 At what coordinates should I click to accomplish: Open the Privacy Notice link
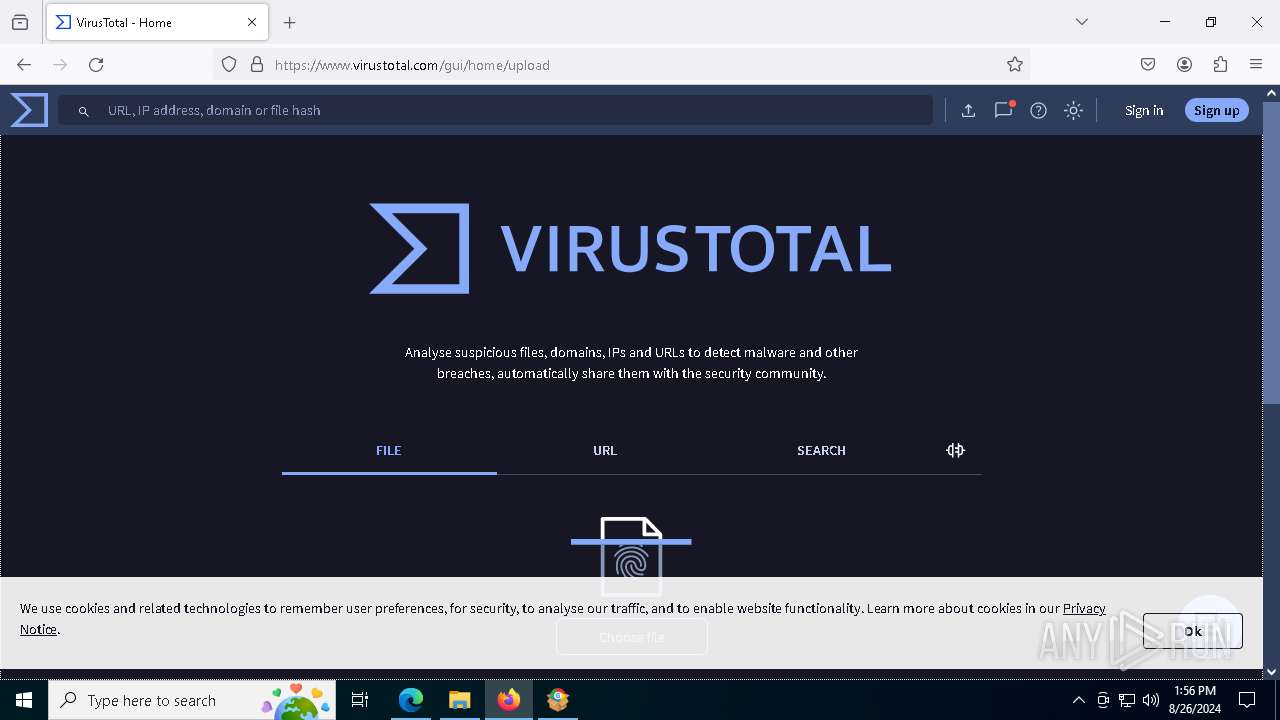pyautogui.click(x=1084, y=608)
